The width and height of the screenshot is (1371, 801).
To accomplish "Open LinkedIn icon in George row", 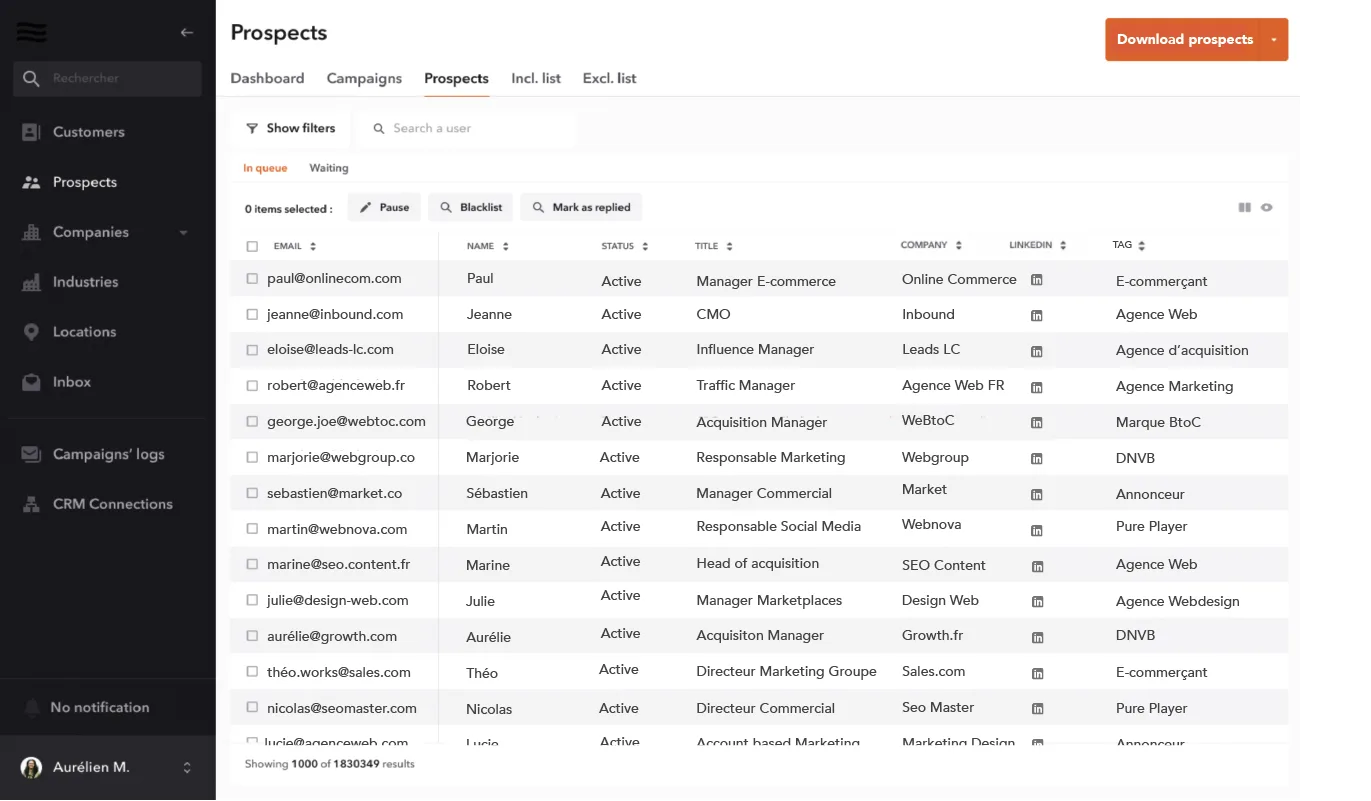I will (x=1037, y=423).
